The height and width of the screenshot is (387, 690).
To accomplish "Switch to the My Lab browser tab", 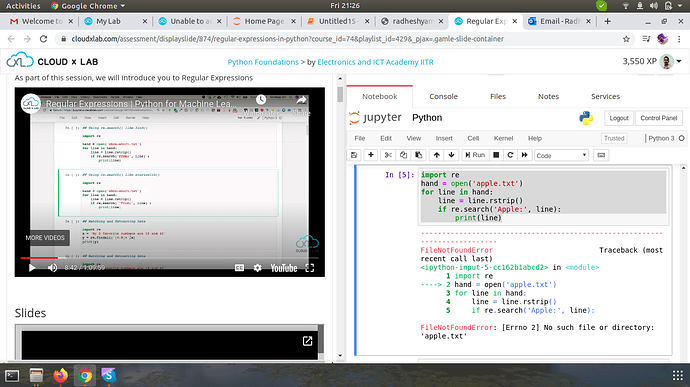I will click(x=115, y=21).
